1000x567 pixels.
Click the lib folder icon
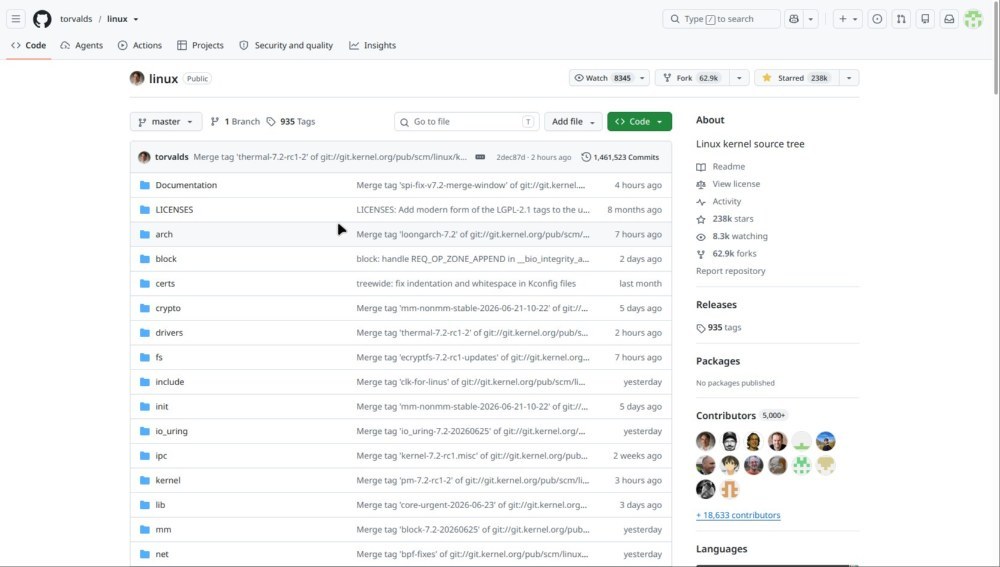[145, 504]
